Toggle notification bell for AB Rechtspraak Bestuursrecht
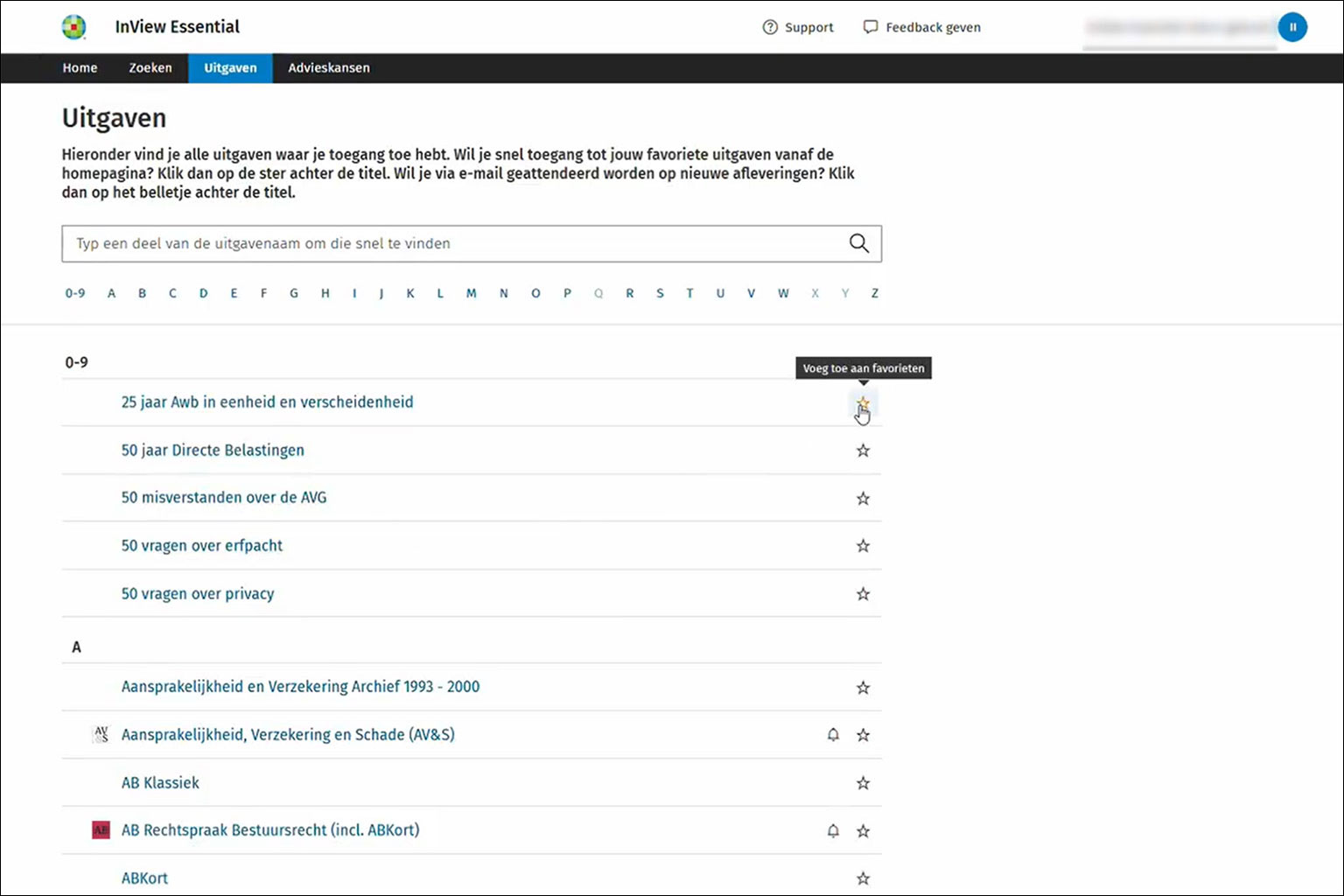The width and height of the screenshot is (1344, 896). (833, 830)
